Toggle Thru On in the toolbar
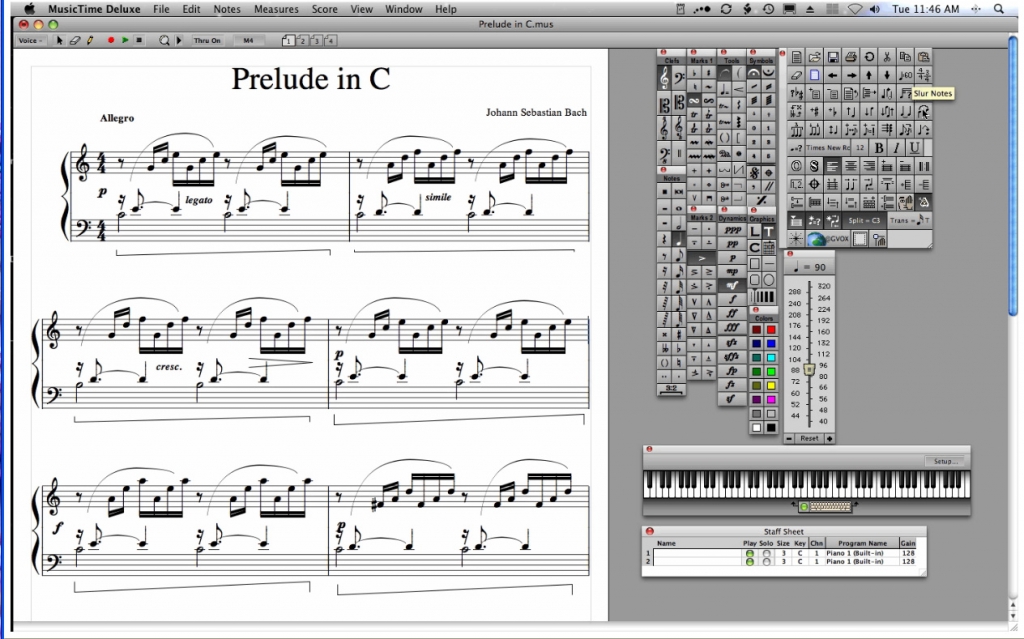This screenshot has height=639, width=1024. click(207, 41)
